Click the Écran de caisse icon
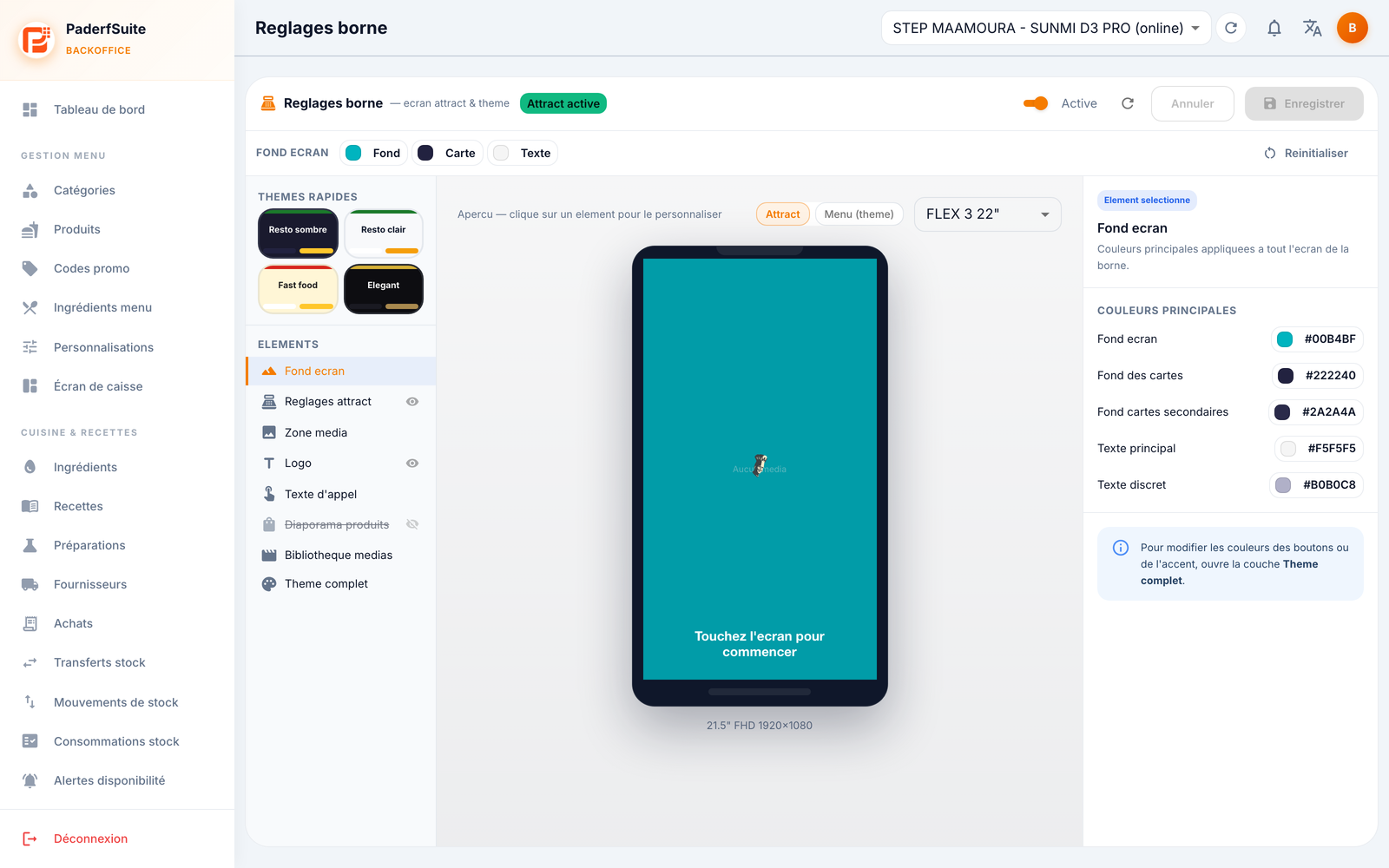This screenshot has width=1389, height=868. pyautogui.click(x=30, y=386)
